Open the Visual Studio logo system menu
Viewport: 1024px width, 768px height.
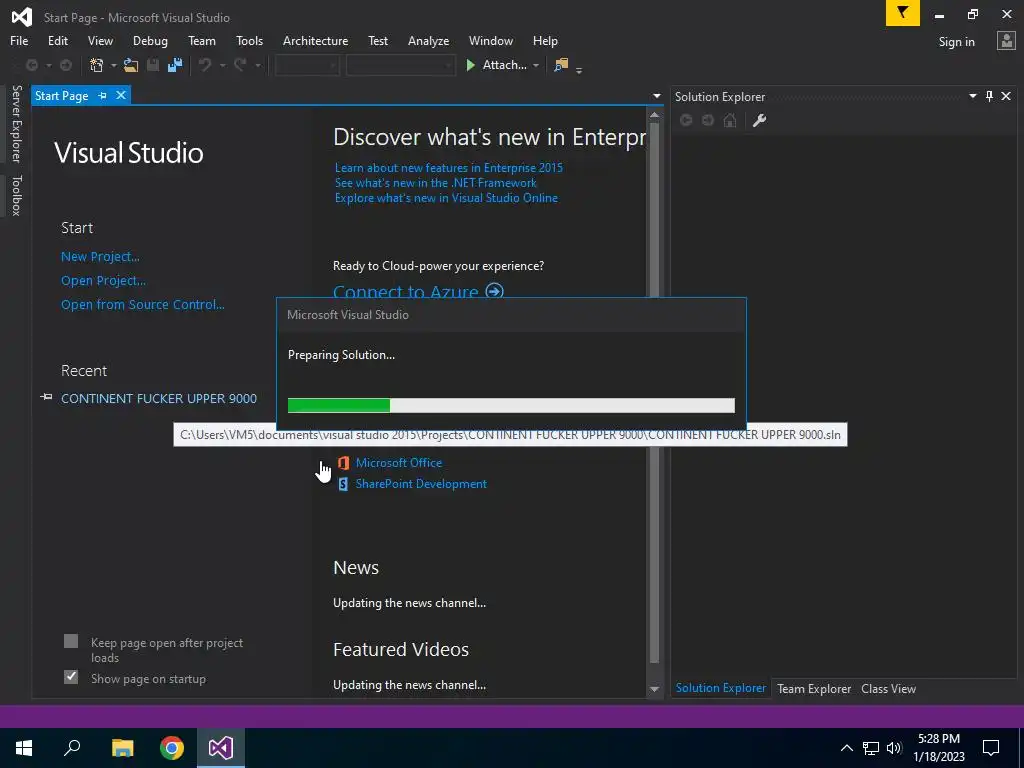(22, 16)
